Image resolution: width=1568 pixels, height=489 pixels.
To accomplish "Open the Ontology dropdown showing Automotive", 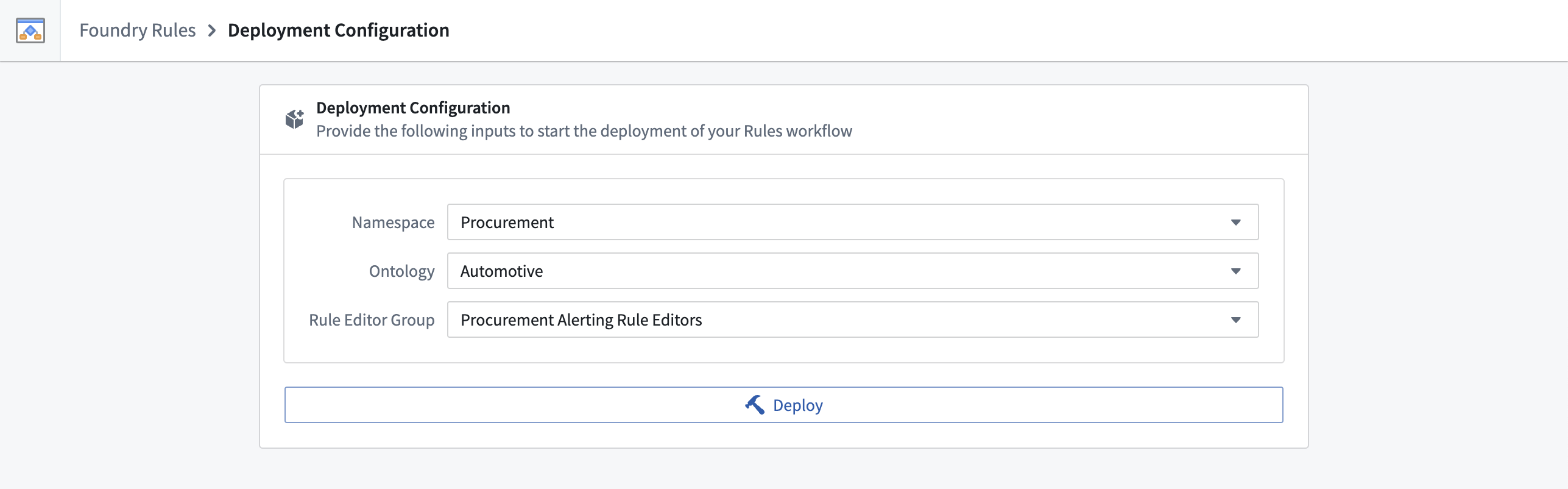I will click(x=852, y=271).
